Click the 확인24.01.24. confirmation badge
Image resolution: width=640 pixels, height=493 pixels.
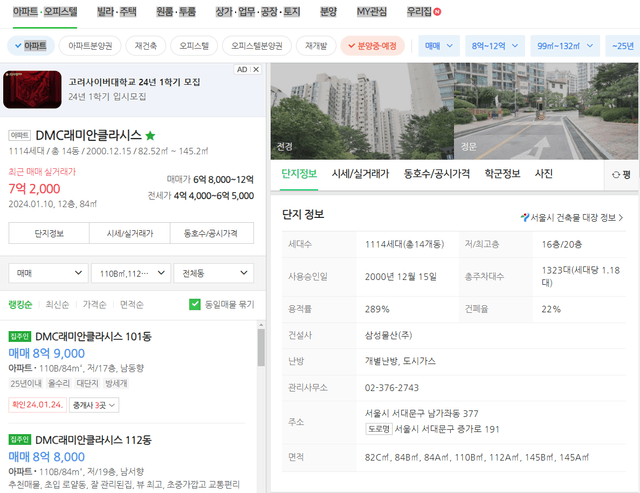tap(37, 405)
